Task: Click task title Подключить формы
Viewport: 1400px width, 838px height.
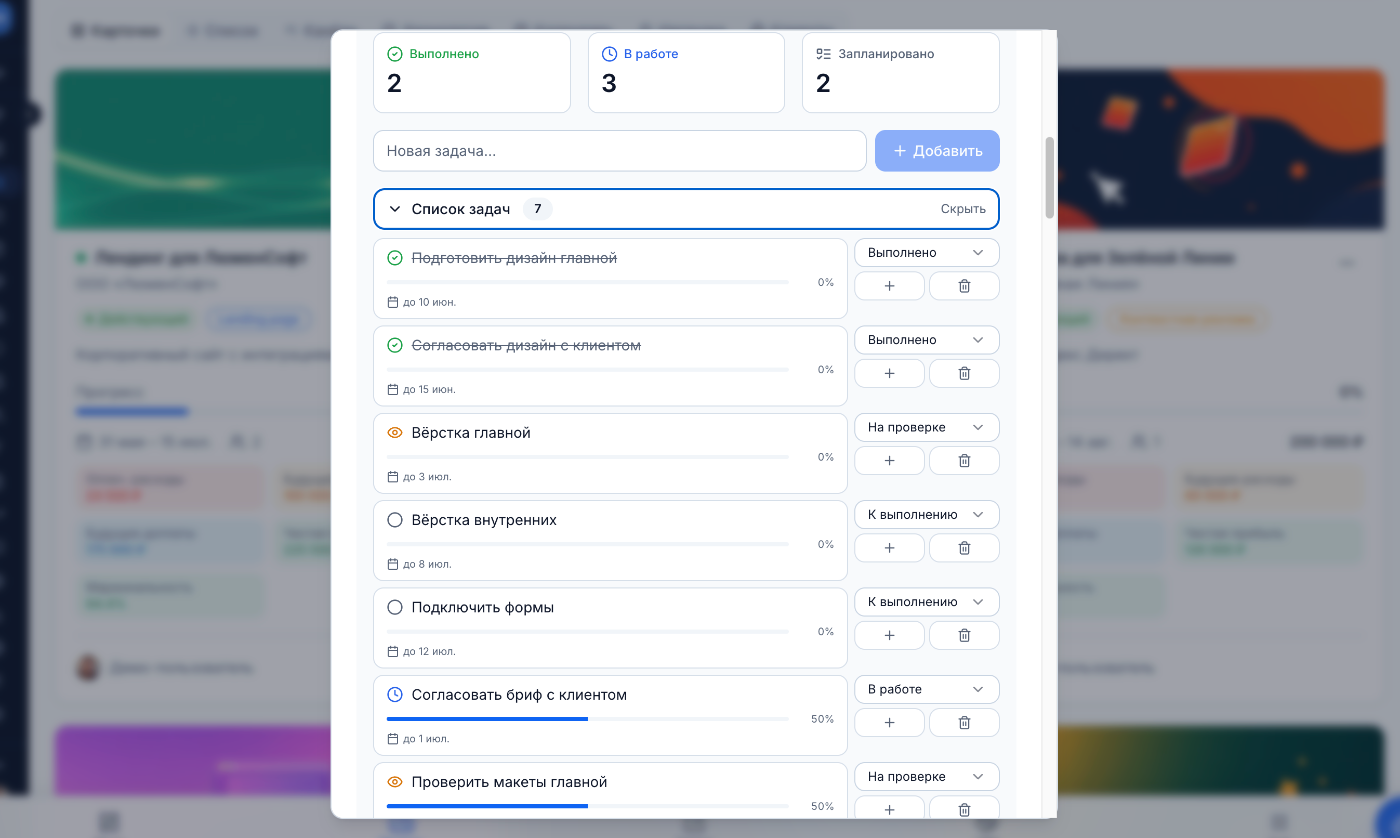Action: tap(483, 607)
